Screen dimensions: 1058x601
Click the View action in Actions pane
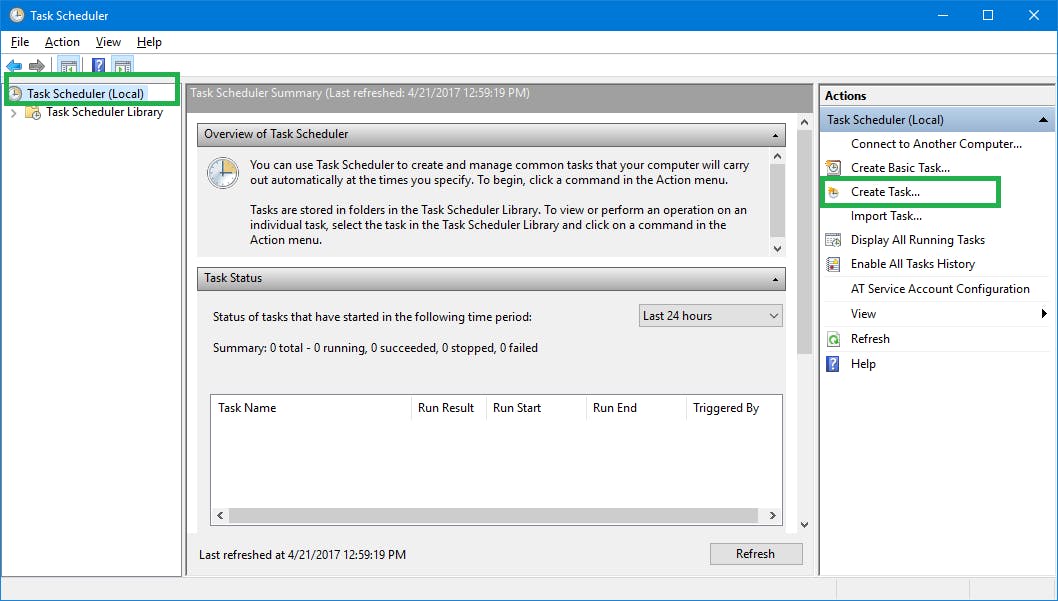point(863,314)
